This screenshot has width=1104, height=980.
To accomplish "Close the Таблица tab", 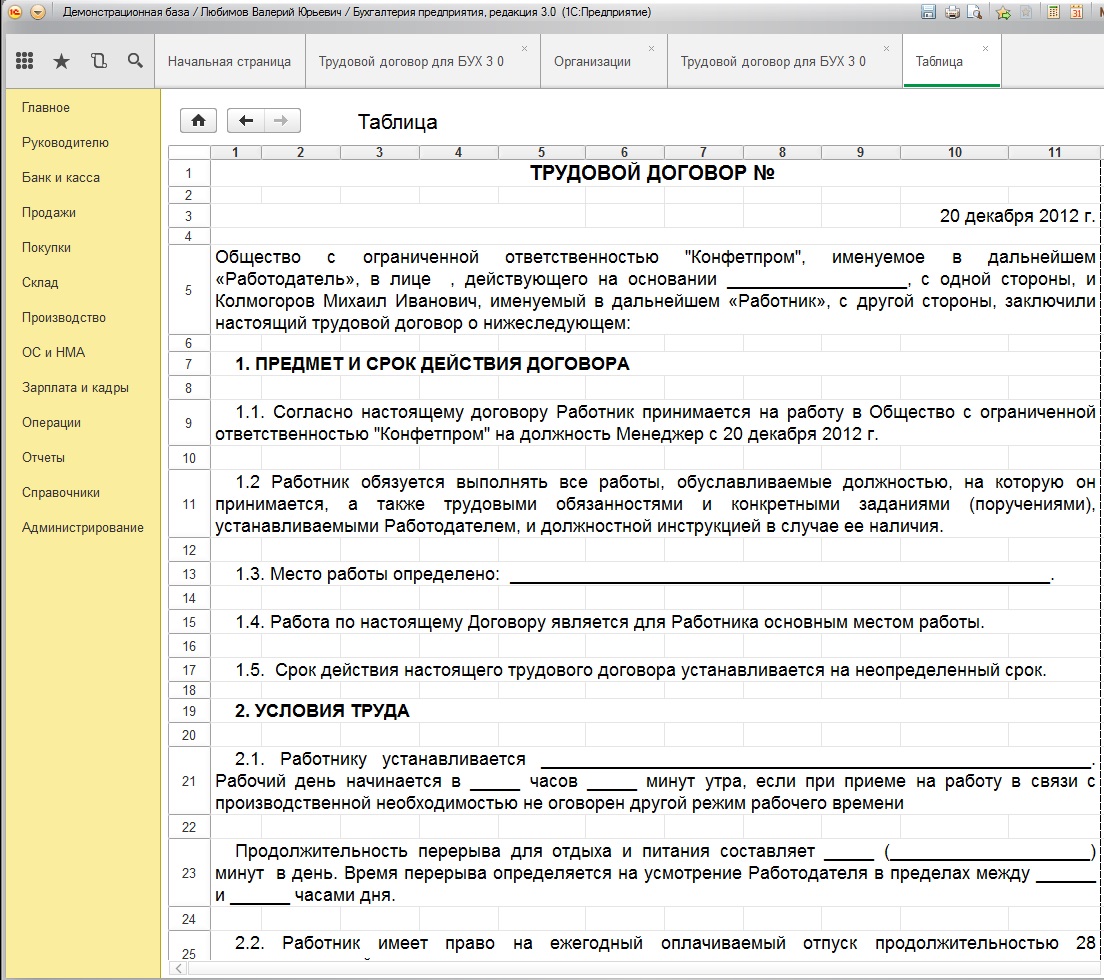I will coord(985,49).
